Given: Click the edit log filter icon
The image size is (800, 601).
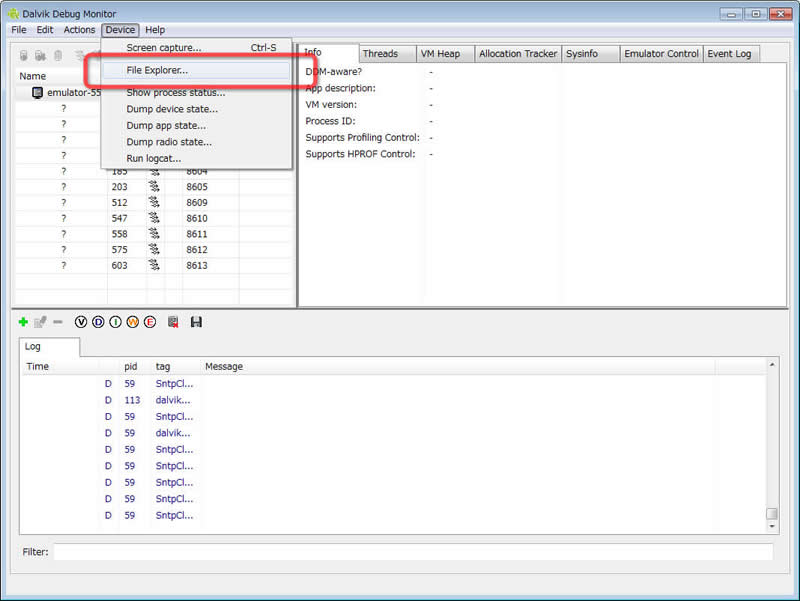Looking at the screenshot, I should click(x=40, y=322).
